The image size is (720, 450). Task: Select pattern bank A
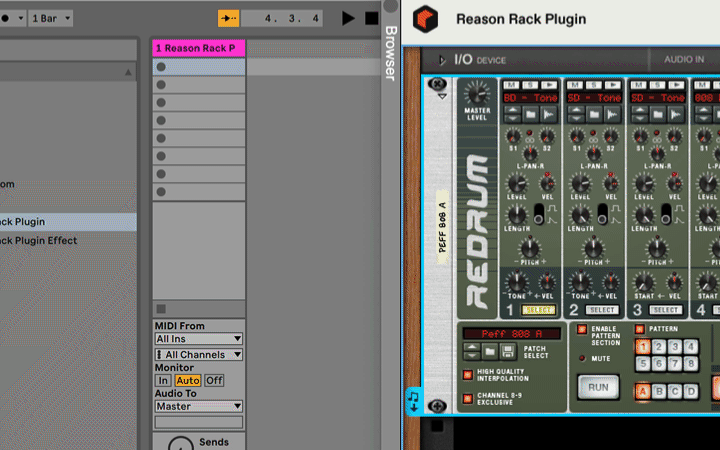pos(643,391)
